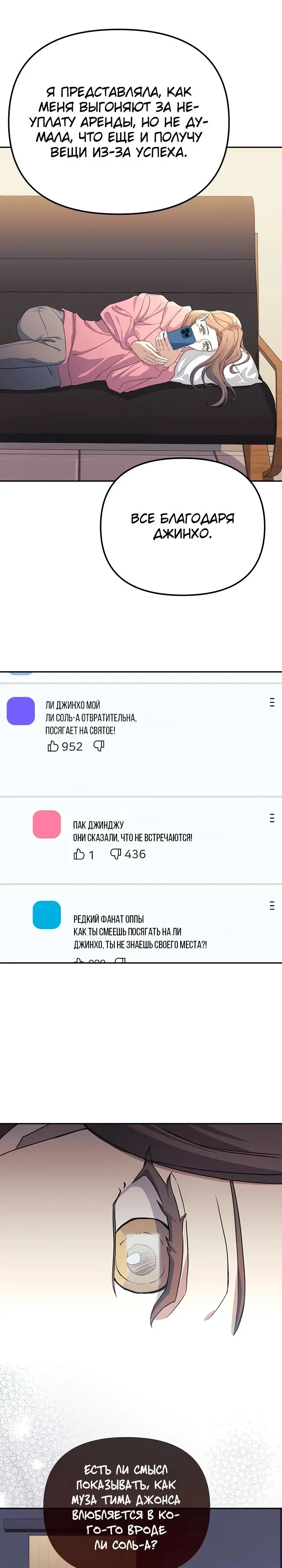
Task: Click the username "Ли Джинхо мой"
Action: click(72, 705)
